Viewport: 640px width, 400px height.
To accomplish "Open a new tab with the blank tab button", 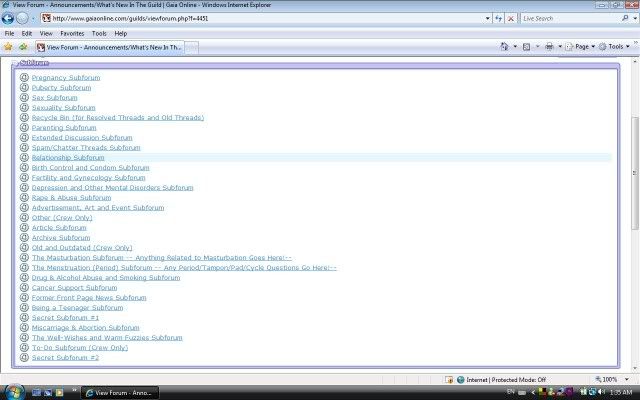I will coord(191,48).
